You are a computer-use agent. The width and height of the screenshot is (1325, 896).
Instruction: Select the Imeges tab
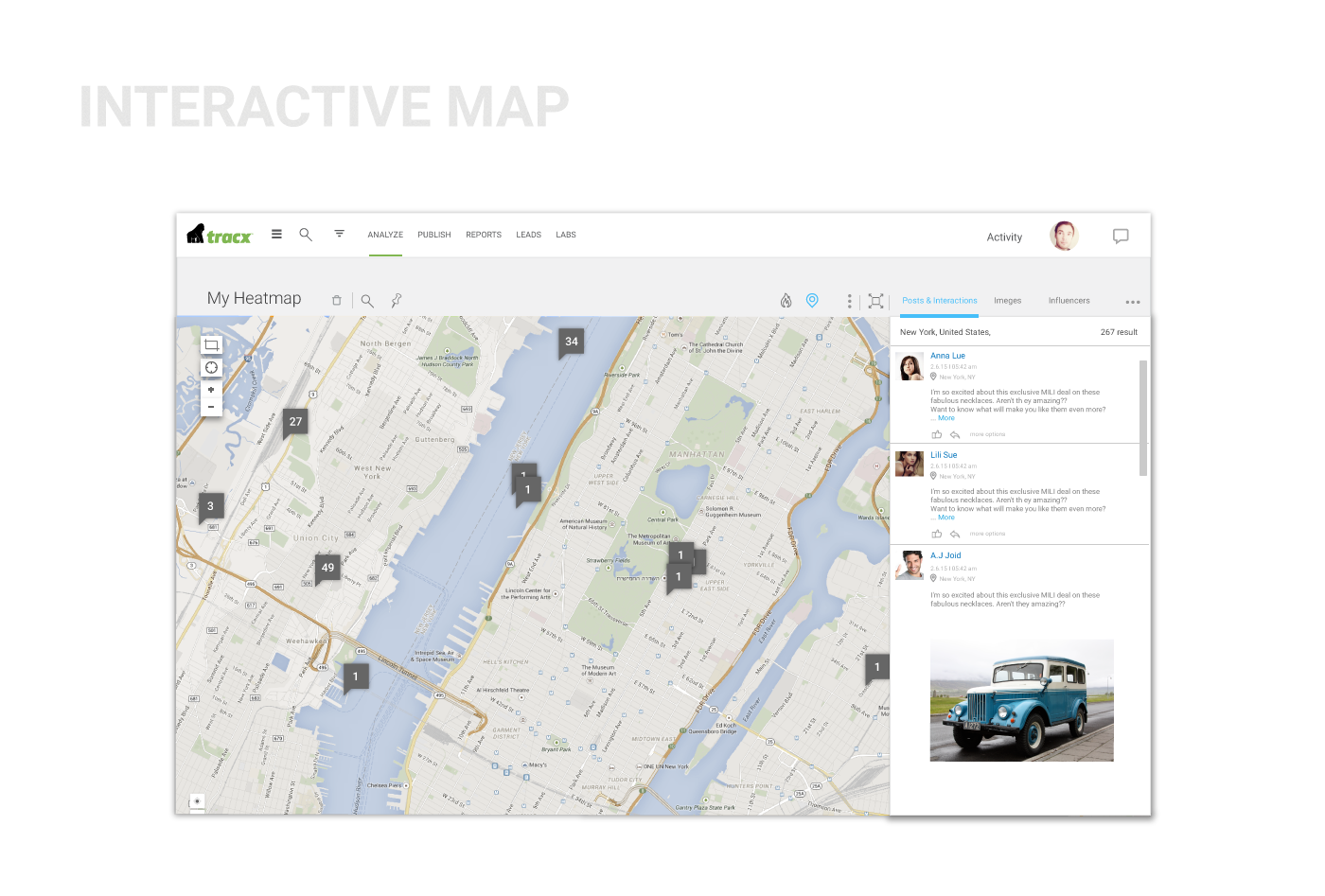pyautogui.click(x=1008, y=301)
